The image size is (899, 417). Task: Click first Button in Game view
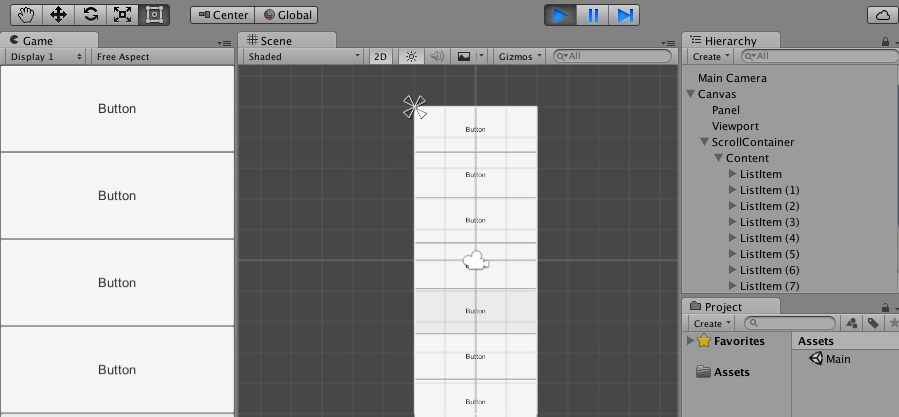tap(117, 109)
